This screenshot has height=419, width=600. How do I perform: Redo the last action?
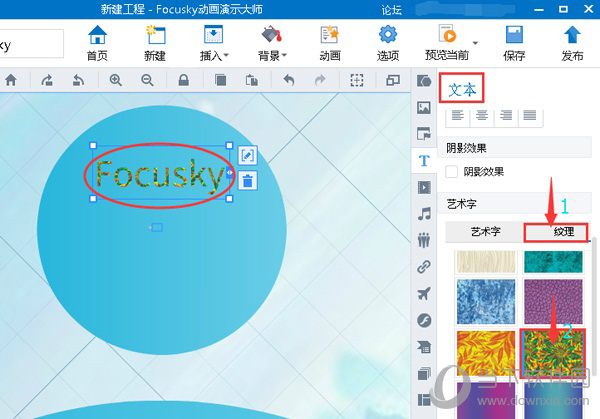(x=320, y=80)
